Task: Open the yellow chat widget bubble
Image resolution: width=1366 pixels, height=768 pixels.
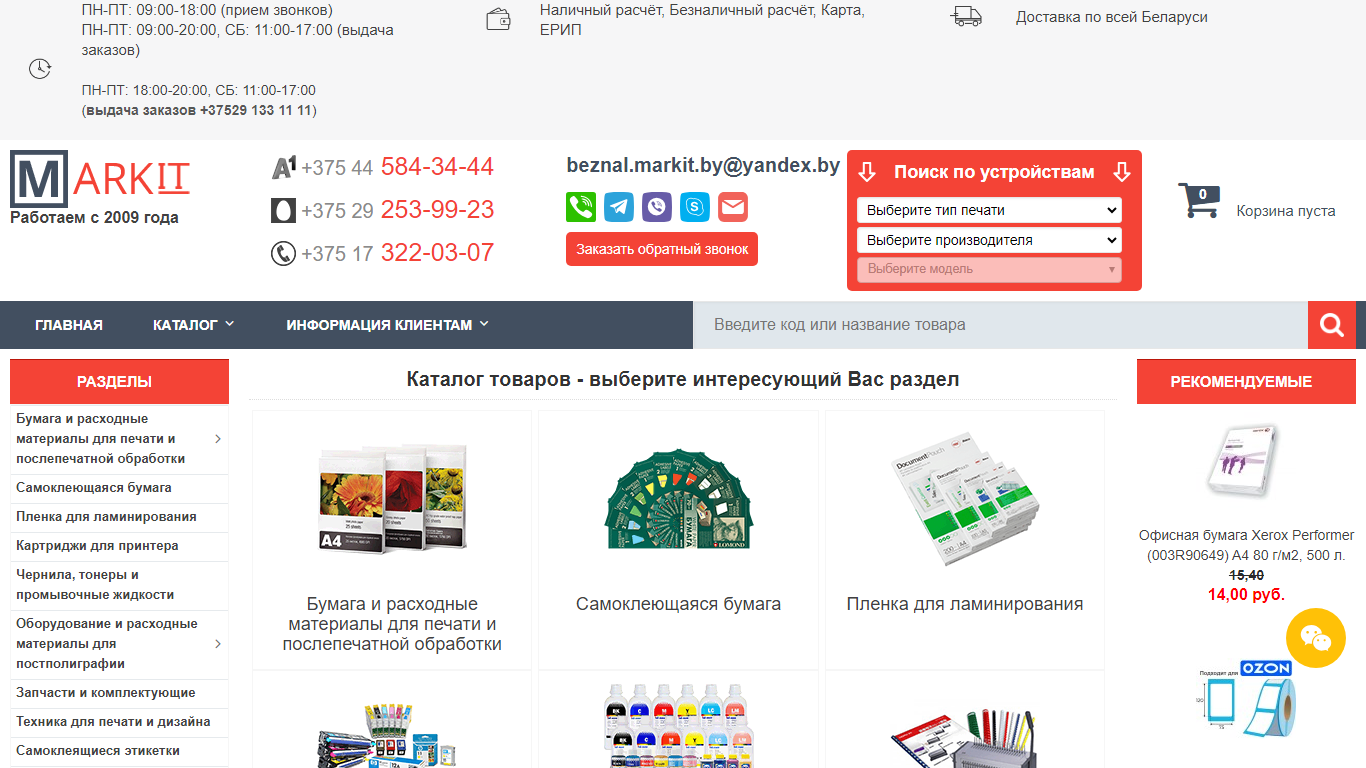Action: [1316, 638]
